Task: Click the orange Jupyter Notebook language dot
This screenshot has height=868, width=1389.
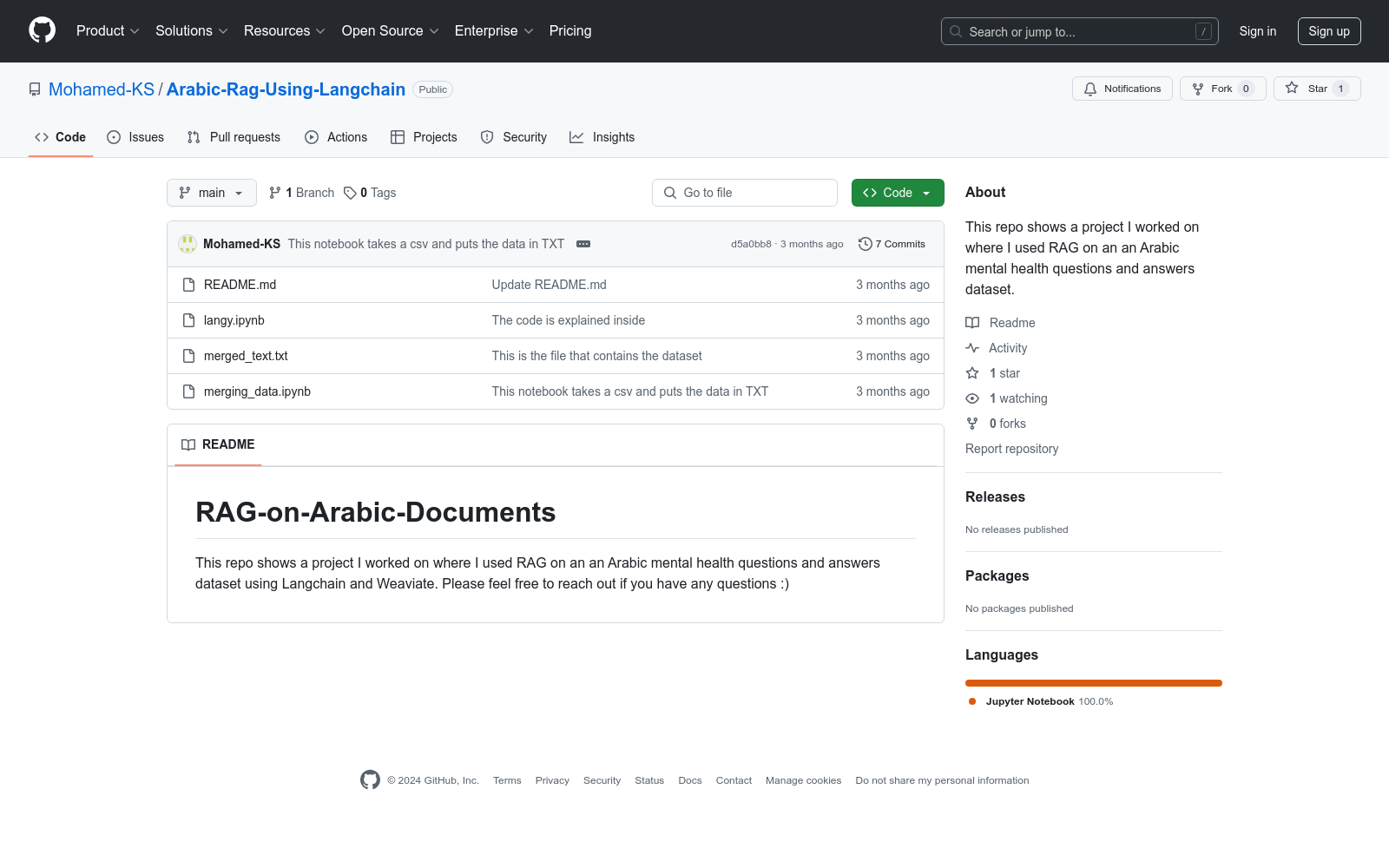Action: click(972, 701)
